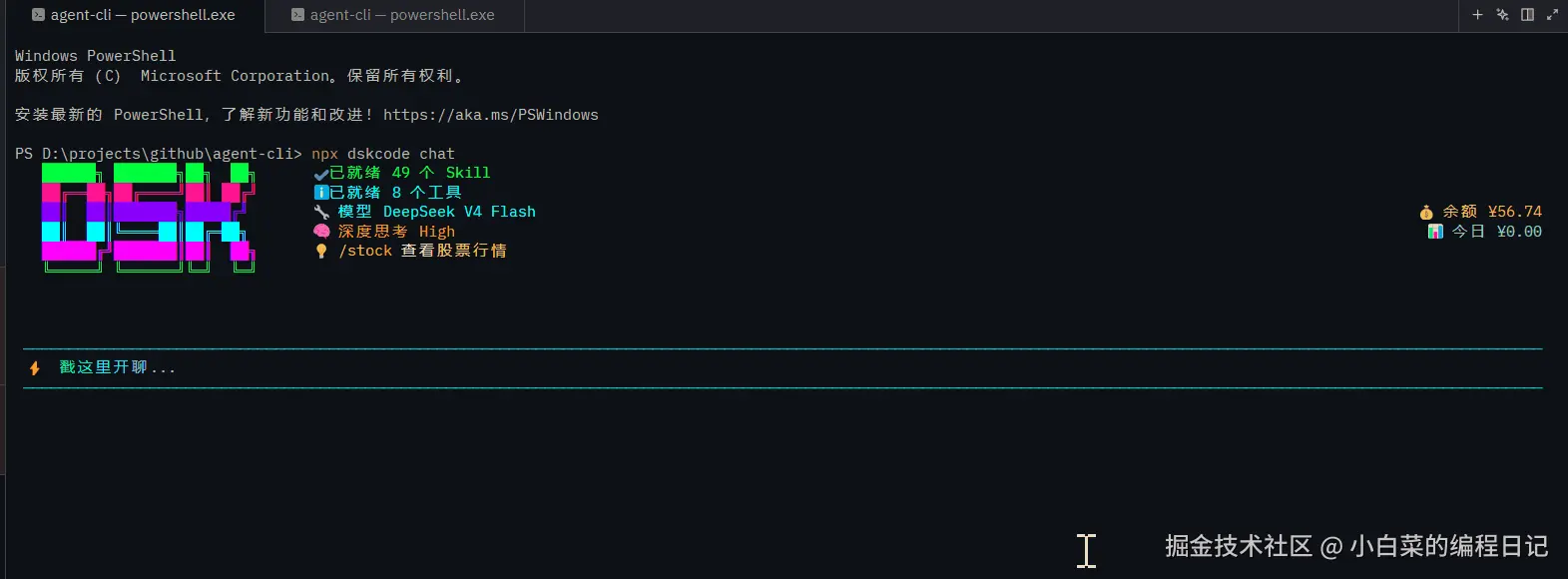Click the bar chart icon beside 今日
This screenshot has width=1568, height=579.
tap(1435, 232)
